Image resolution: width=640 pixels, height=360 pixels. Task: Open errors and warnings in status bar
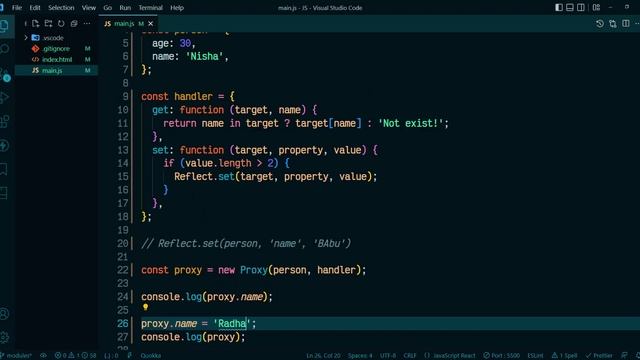click(76, 356)
